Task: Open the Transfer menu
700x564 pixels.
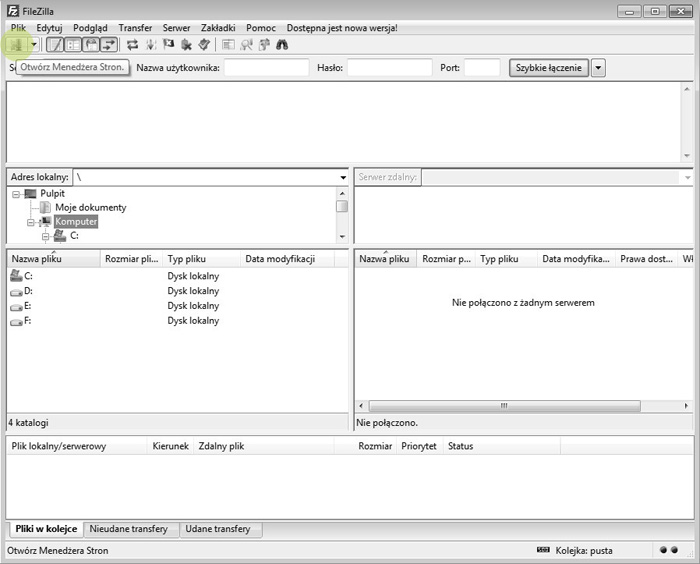Action: click(135, 28)
